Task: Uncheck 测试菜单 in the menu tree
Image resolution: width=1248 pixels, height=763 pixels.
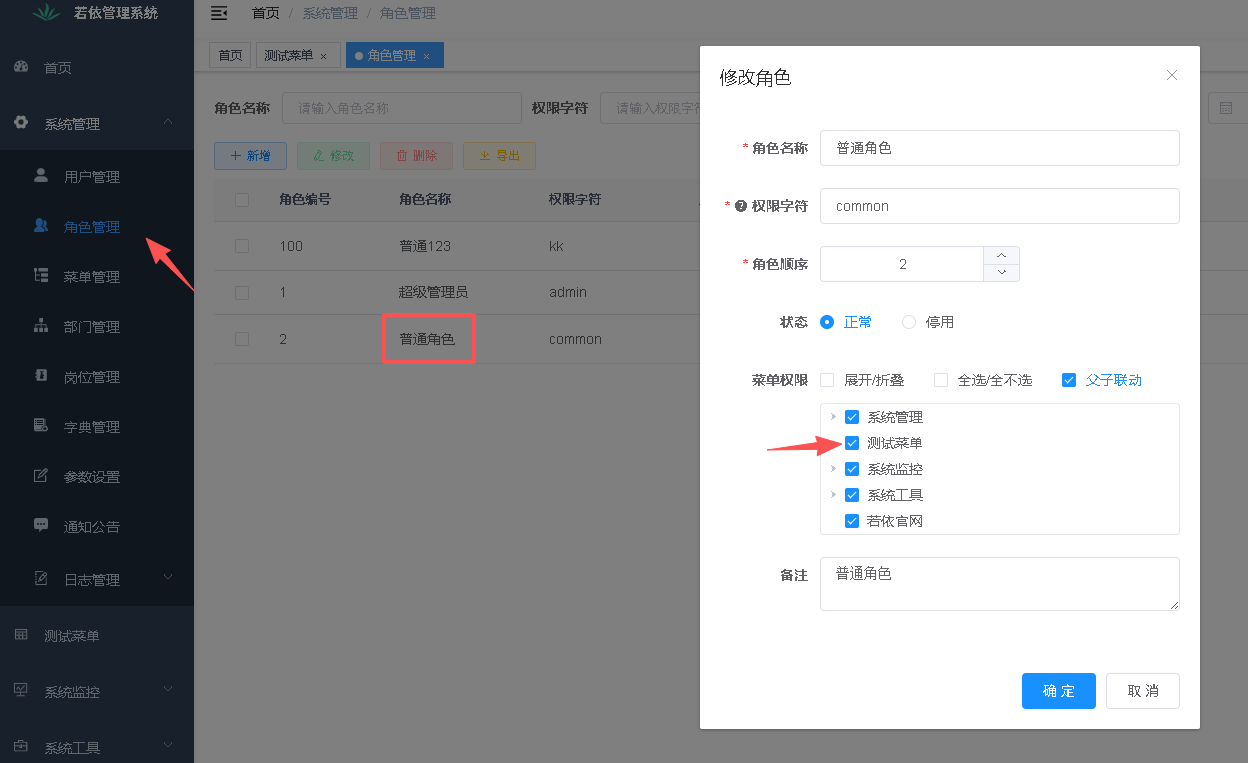Action: click(852, 443)
